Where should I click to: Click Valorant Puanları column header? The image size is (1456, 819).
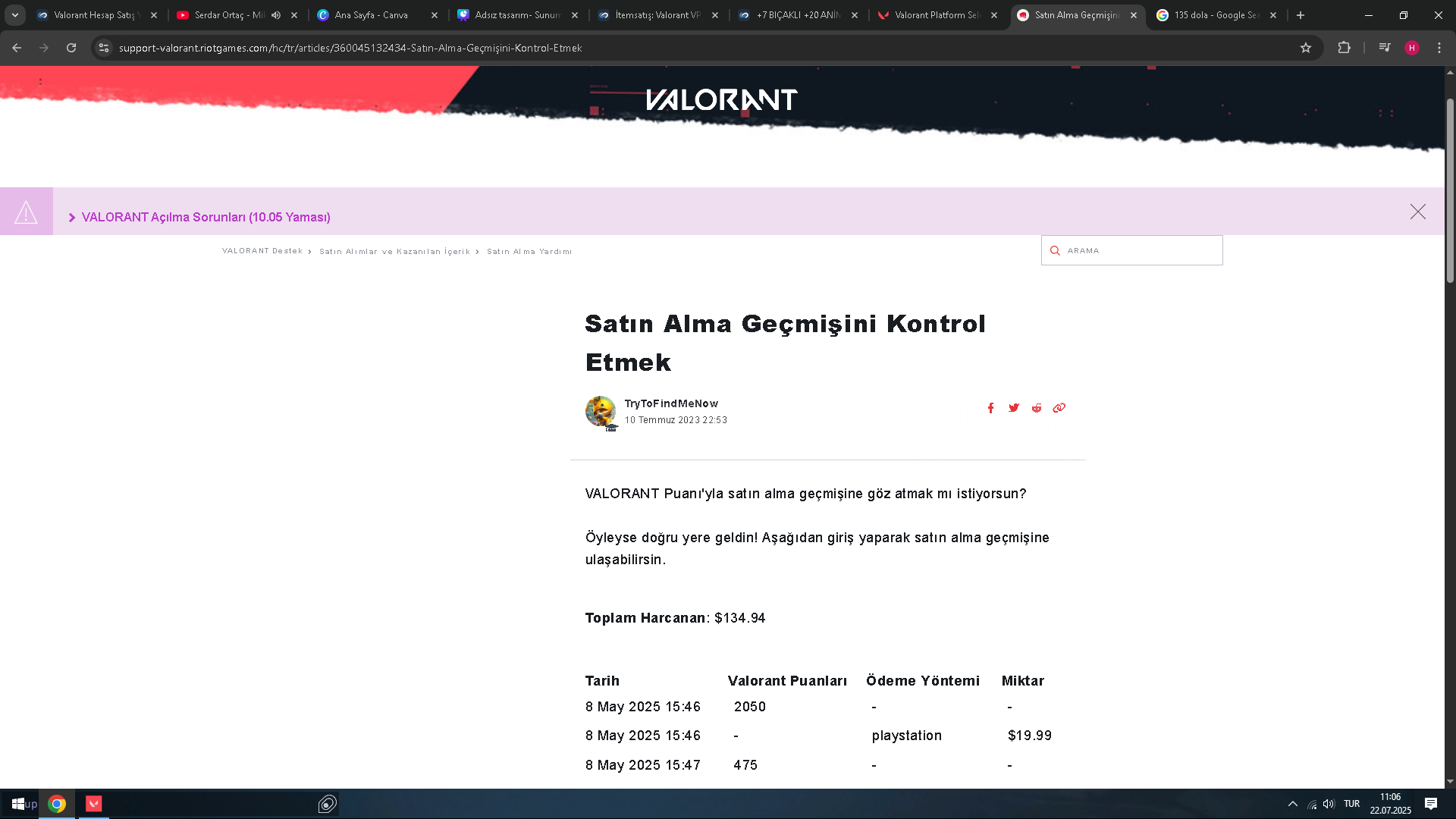787,681
